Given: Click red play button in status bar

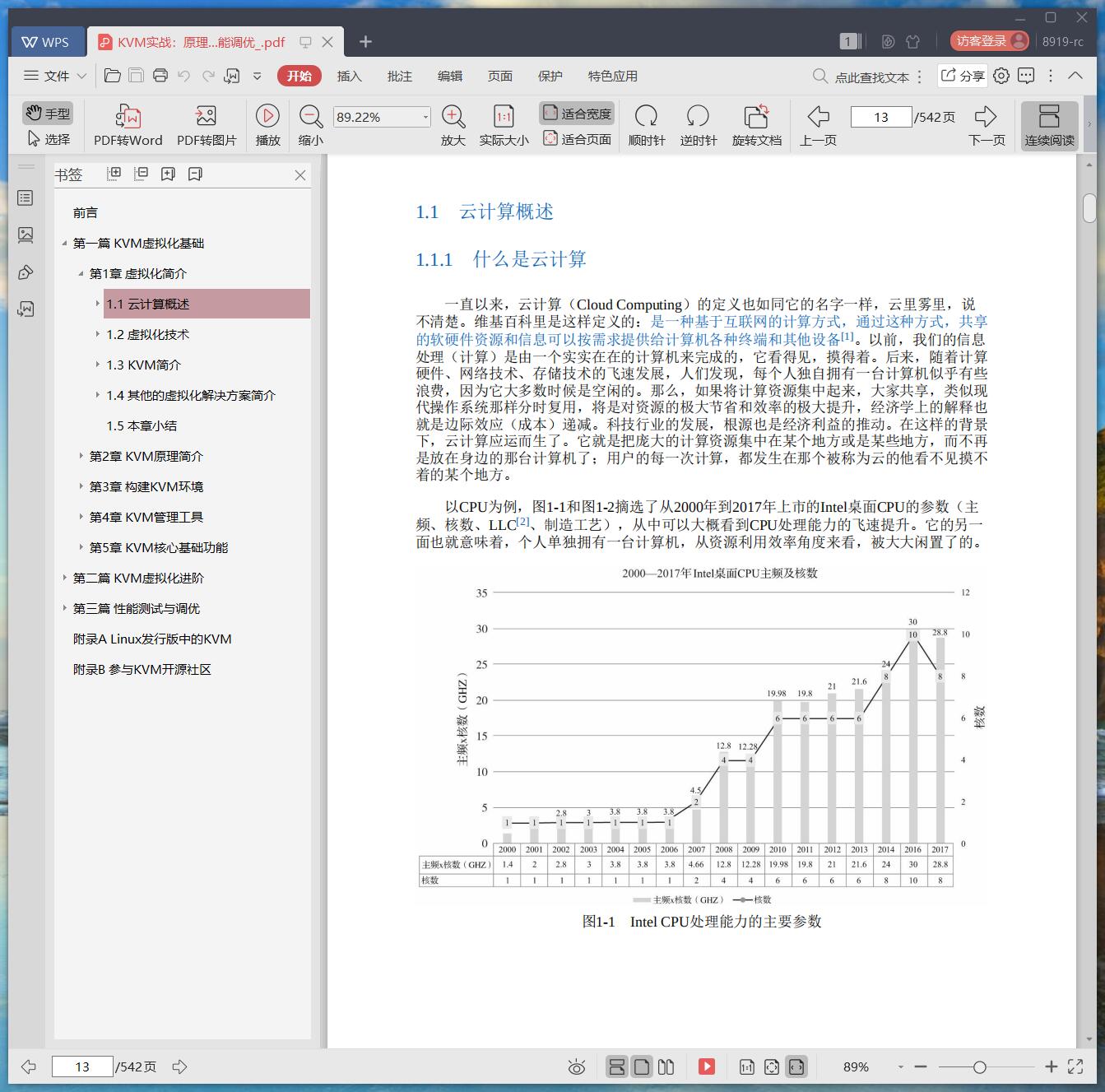Looking at the screenshot, I should [x=706, y=1067].
